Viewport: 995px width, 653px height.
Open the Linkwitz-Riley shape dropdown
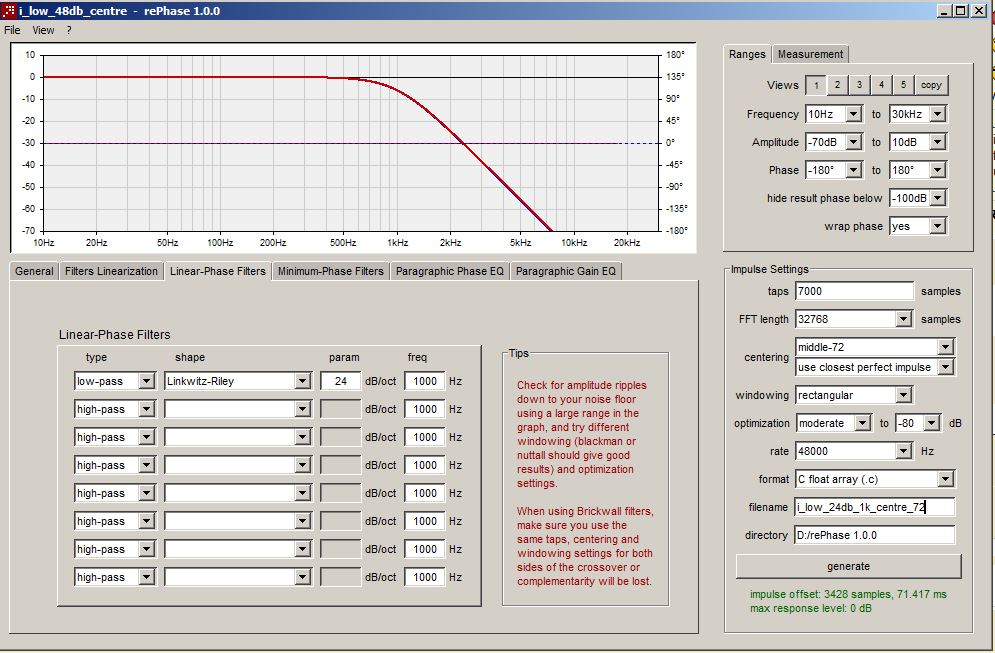tap(302, 381)
